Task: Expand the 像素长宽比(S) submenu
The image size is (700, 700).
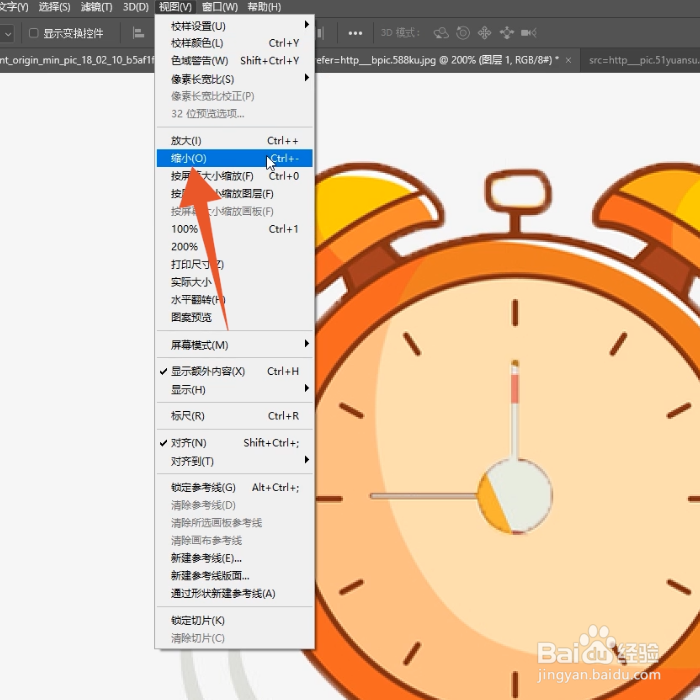Action: [x=234, y=79]
